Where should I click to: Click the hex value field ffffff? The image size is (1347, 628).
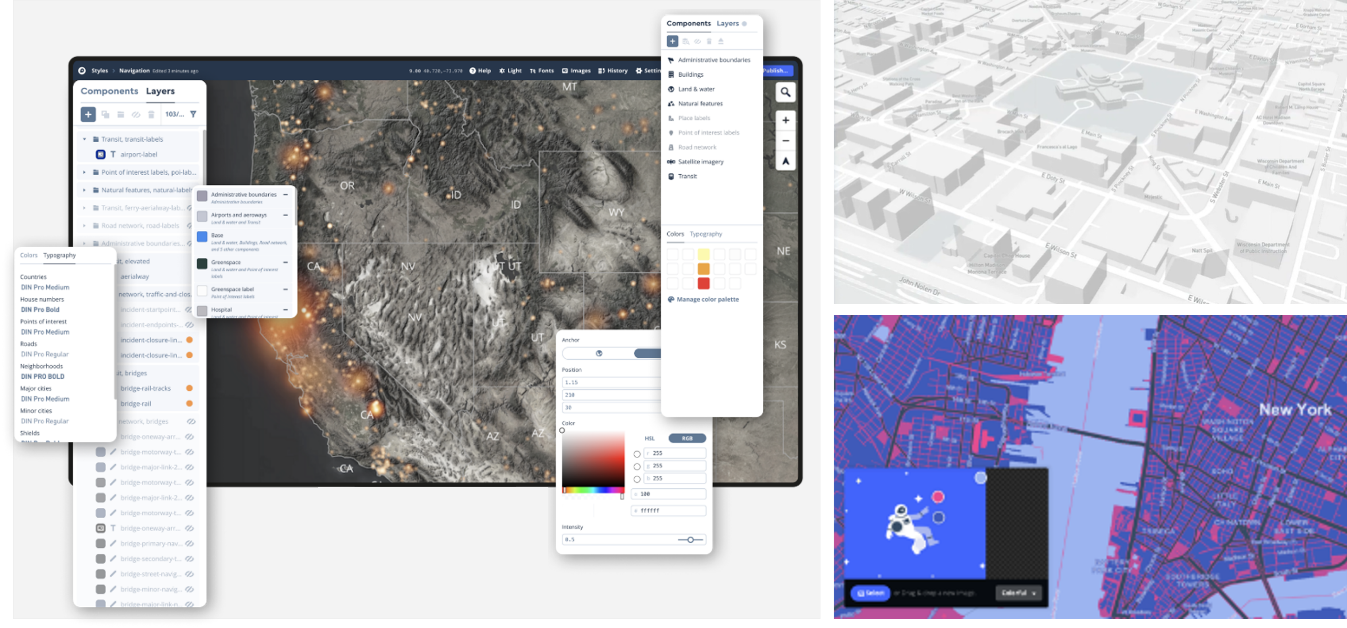668,511
